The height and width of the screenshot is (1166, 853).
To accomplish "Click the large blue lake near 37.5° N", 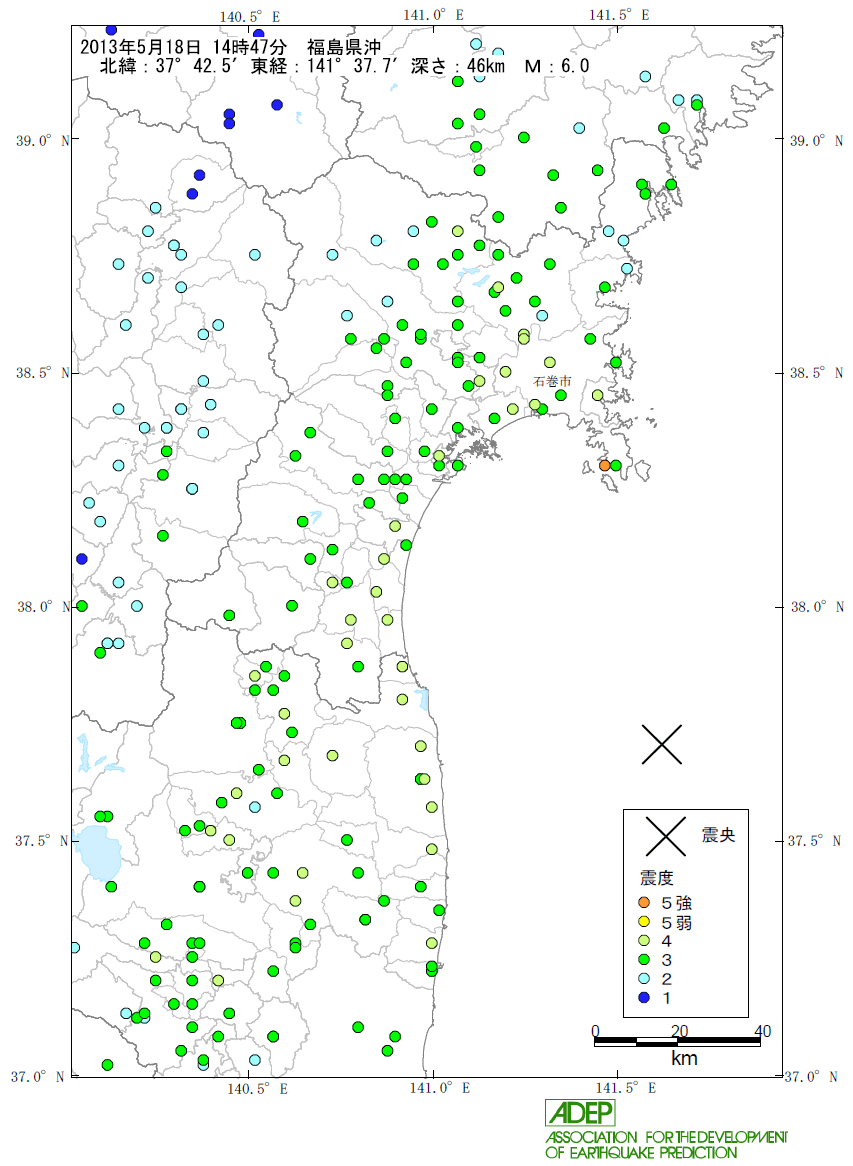I will pyautogui.click(x=97, y=853).
